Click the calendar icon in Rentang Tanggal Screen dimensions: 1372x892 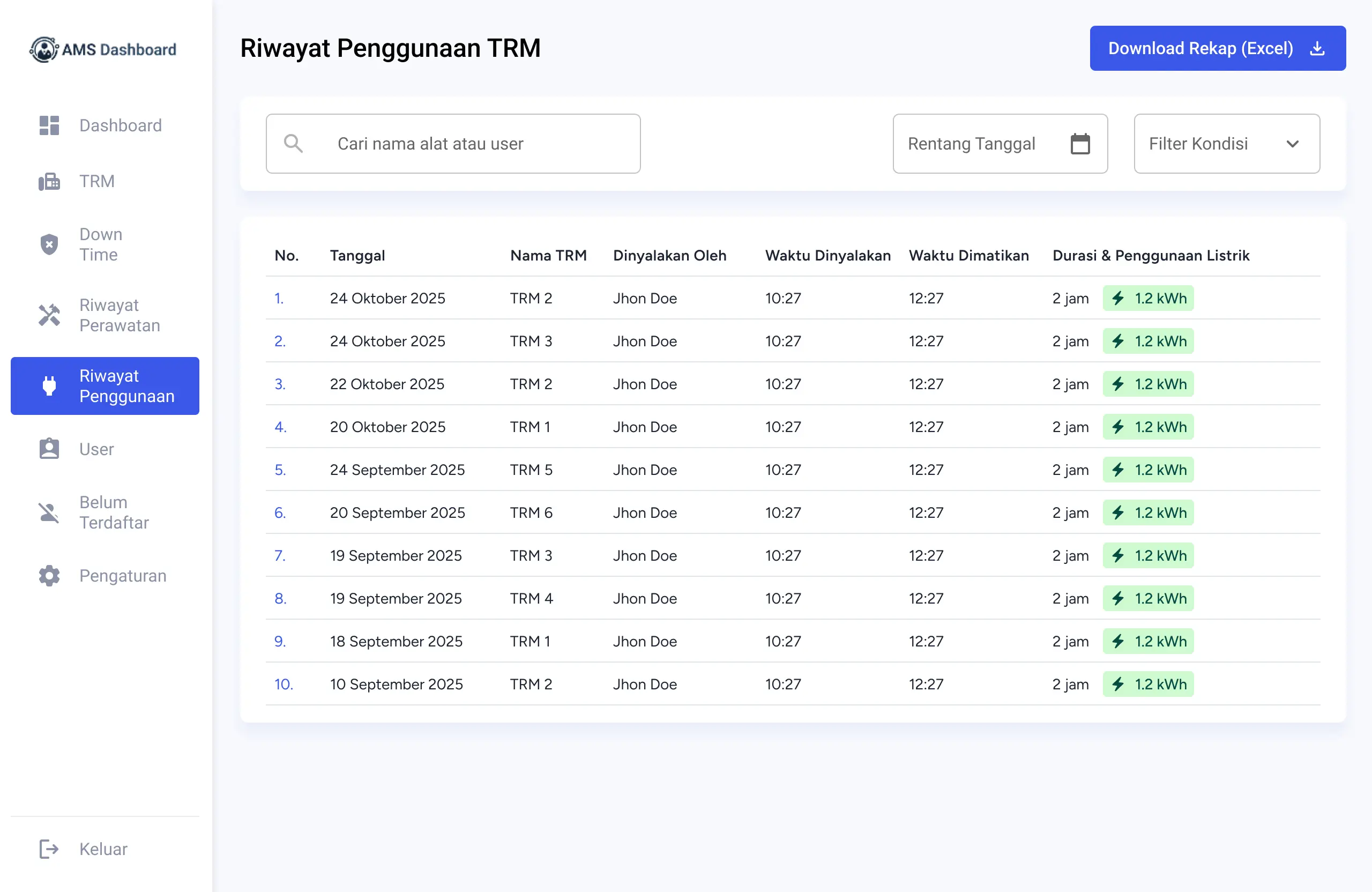tap(1080, 144)
